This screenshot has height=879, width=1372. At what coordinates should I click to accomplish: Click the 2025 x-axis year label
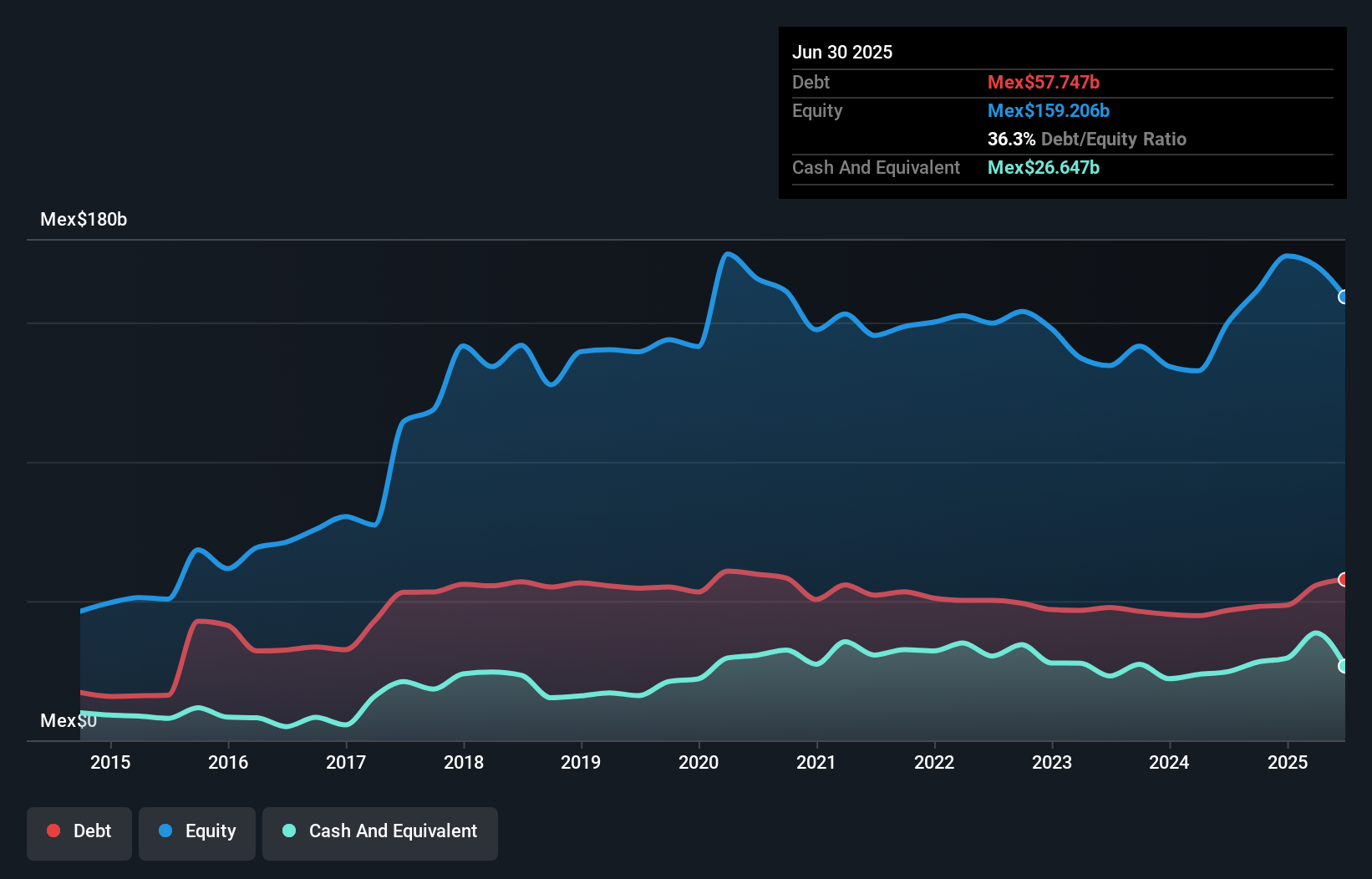point(1288,762)
